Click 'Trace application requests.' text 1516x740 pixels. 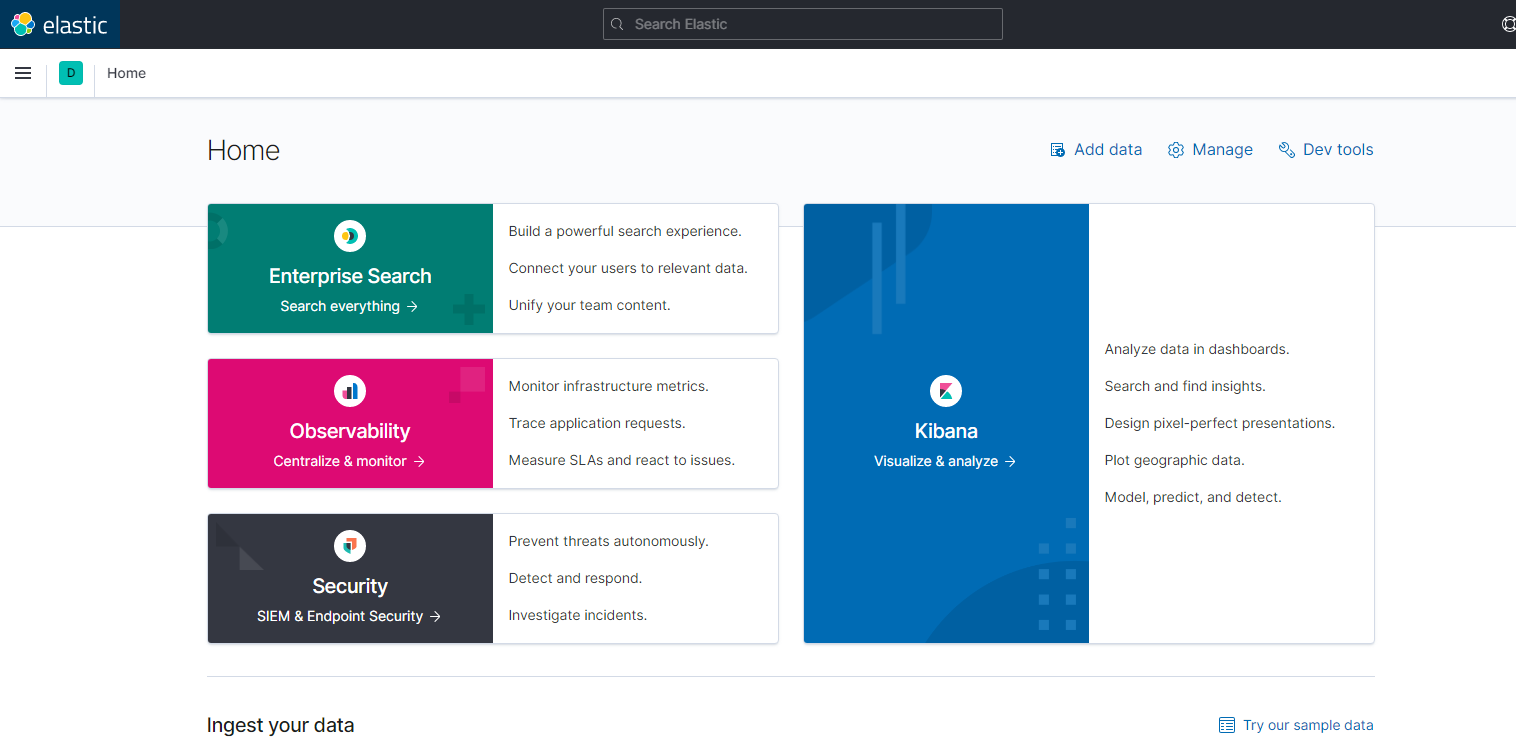tap(597, 423)
